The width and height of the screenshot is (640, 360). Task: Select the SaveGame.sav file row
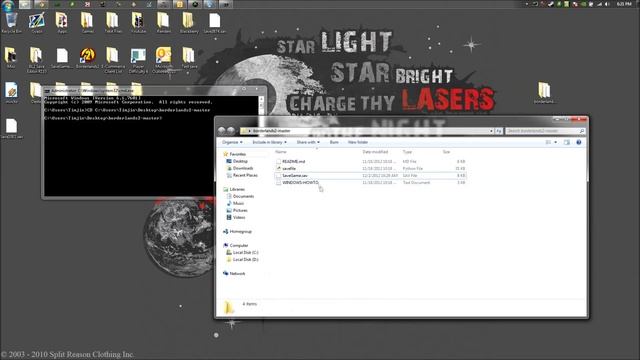370,176
